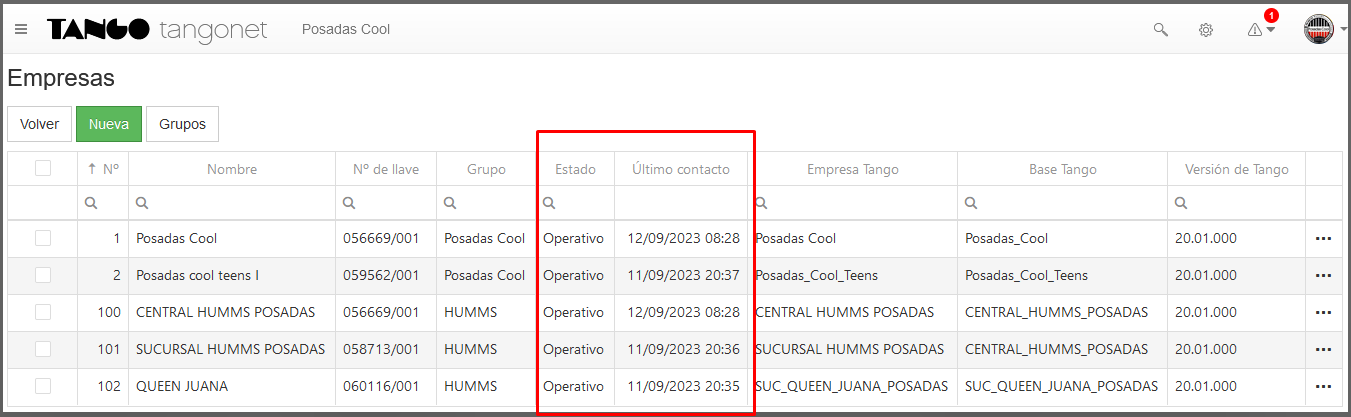The width and height of the screenshot is (1351, 417).
Task: Click the Tango tangonet logo
Action: coord(157,30)
